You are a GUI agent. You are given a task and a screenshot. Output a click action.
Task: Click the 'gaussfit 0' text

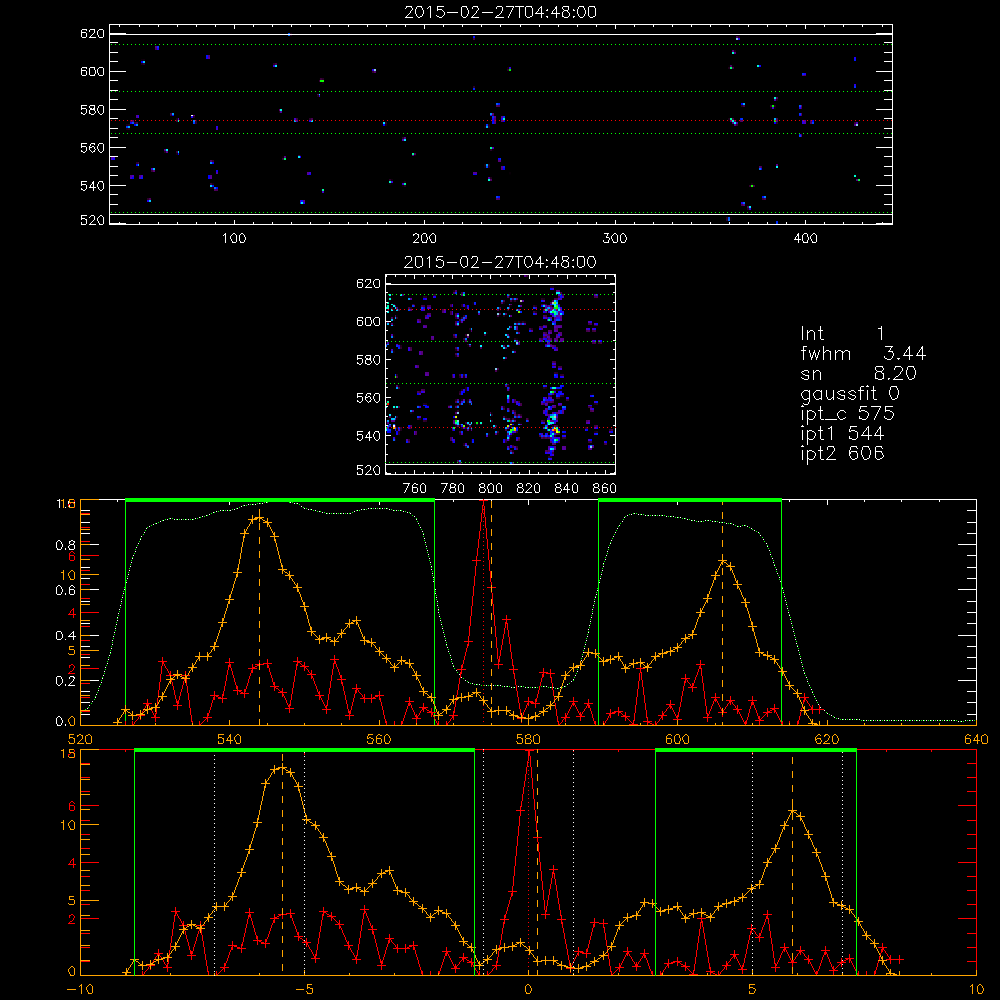click(849, 393)
